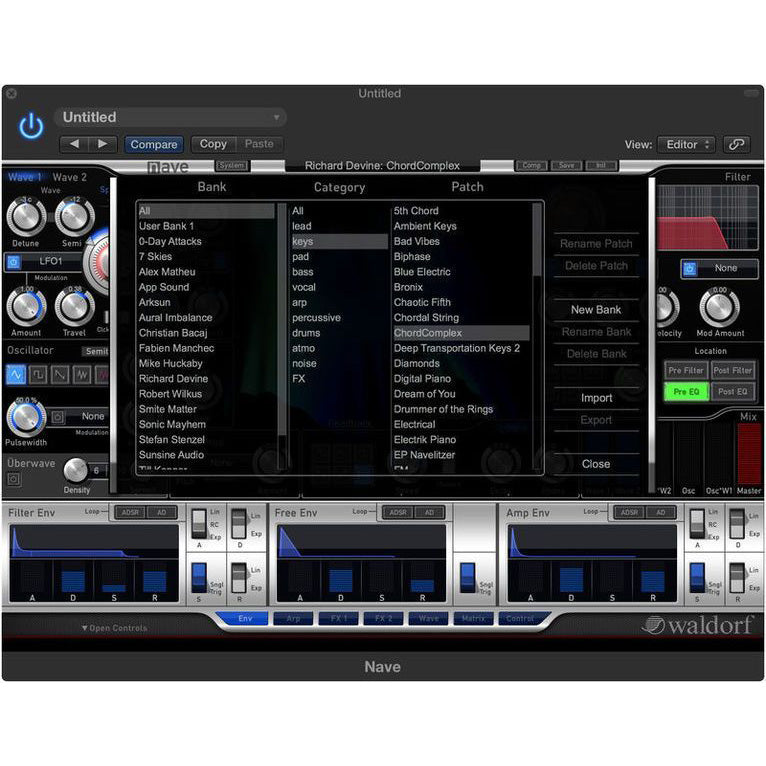Toggle the plugin power button

32,126
